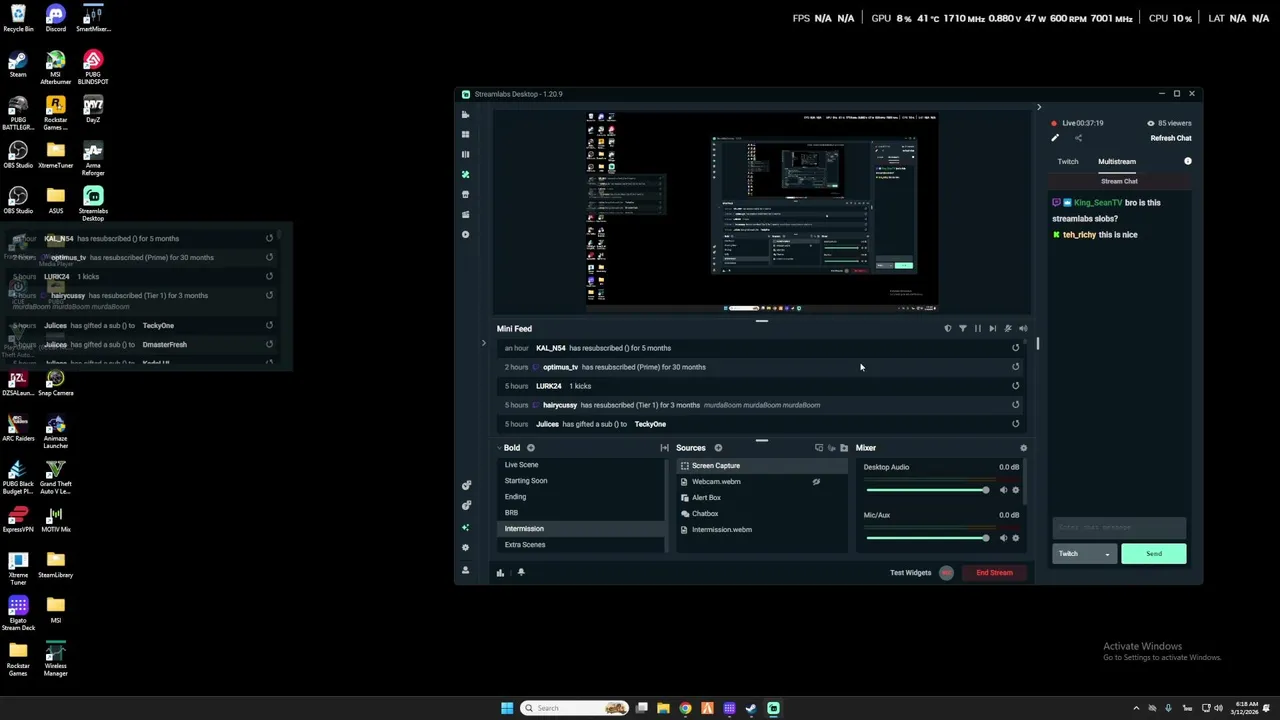Pause the Mini Feed alert queue
The width and height of the screenshot is (1280, 720).
pyautogui.click(x=978, y=328)
